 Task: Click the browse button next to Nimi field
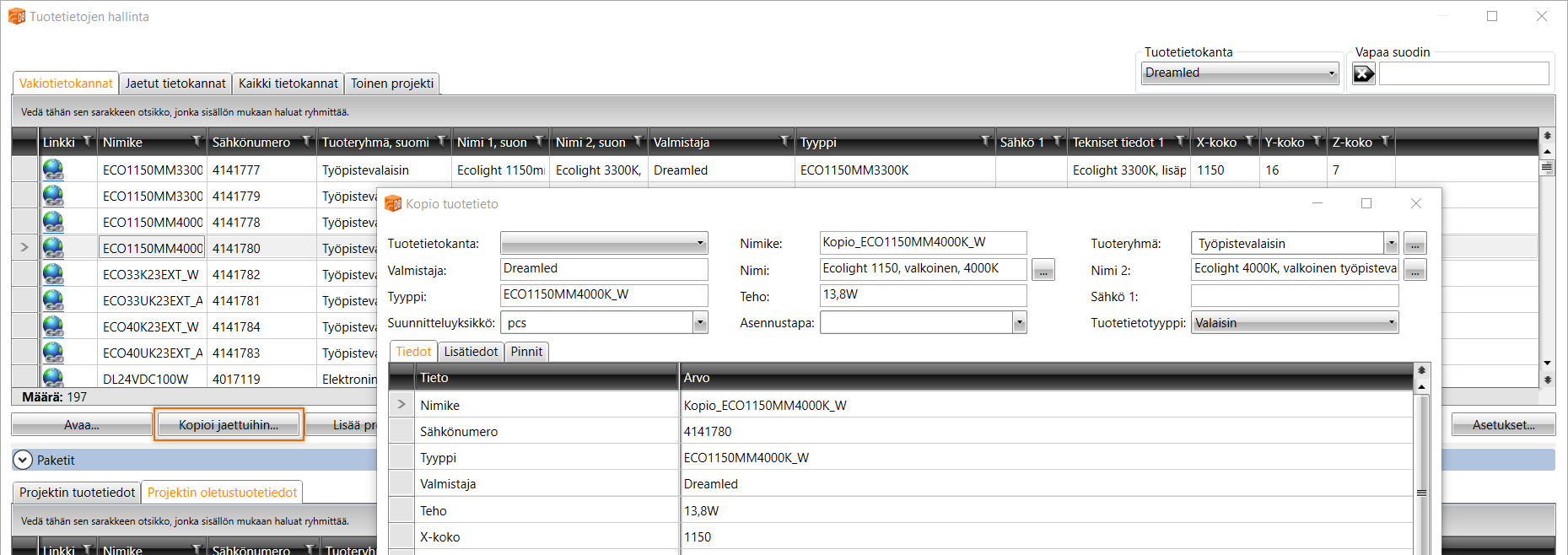[1043, 271]
